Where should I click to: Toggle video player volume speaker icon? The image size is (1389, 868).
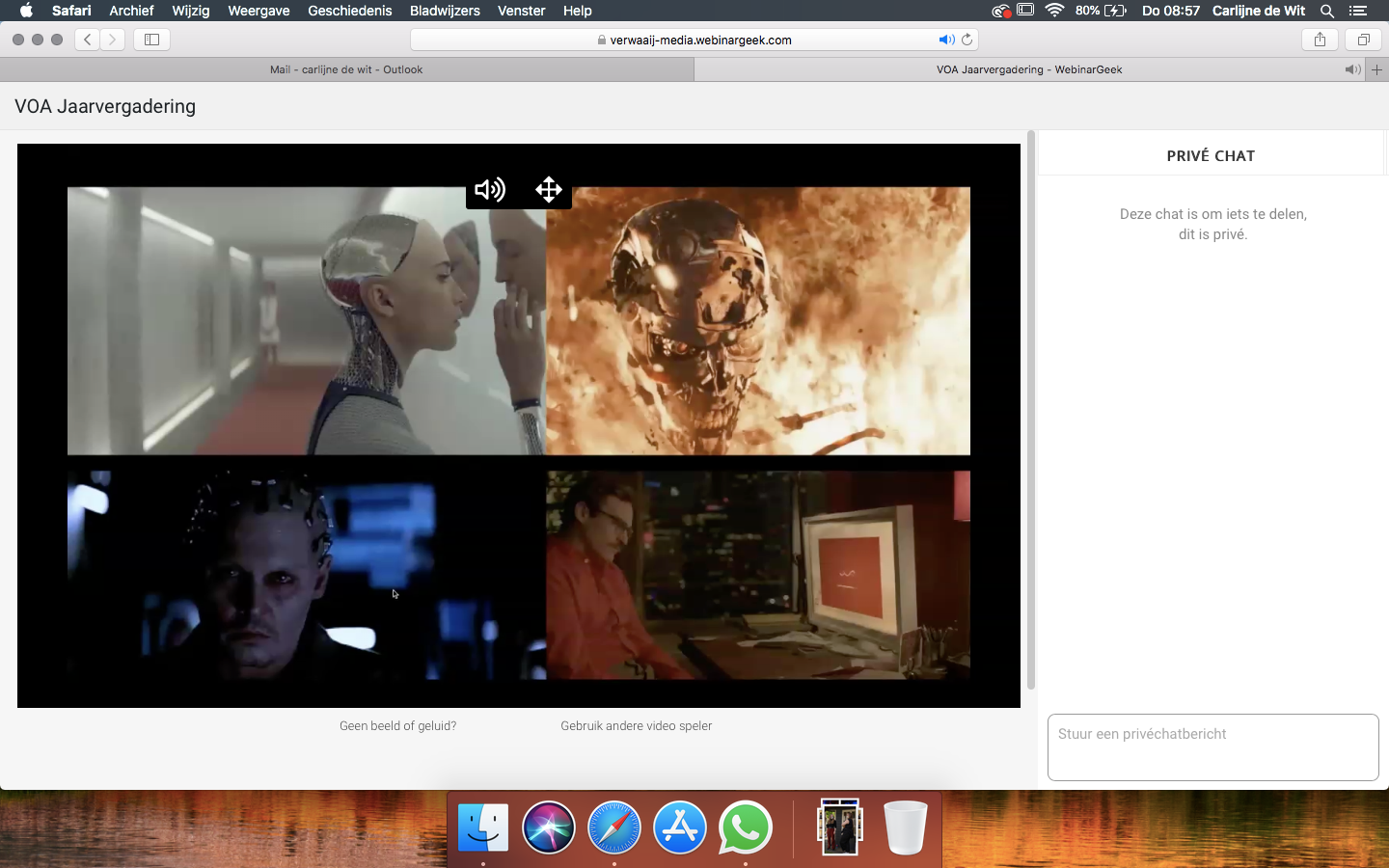(490, 190)
